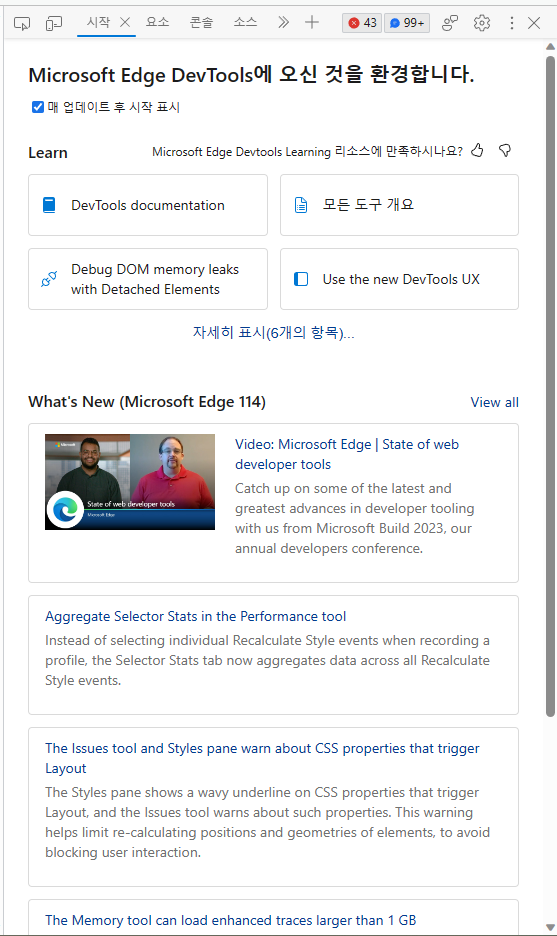This screenshot has height=936, width=557.
Task: Click the scroll up arrow
Action: point(550,47)
